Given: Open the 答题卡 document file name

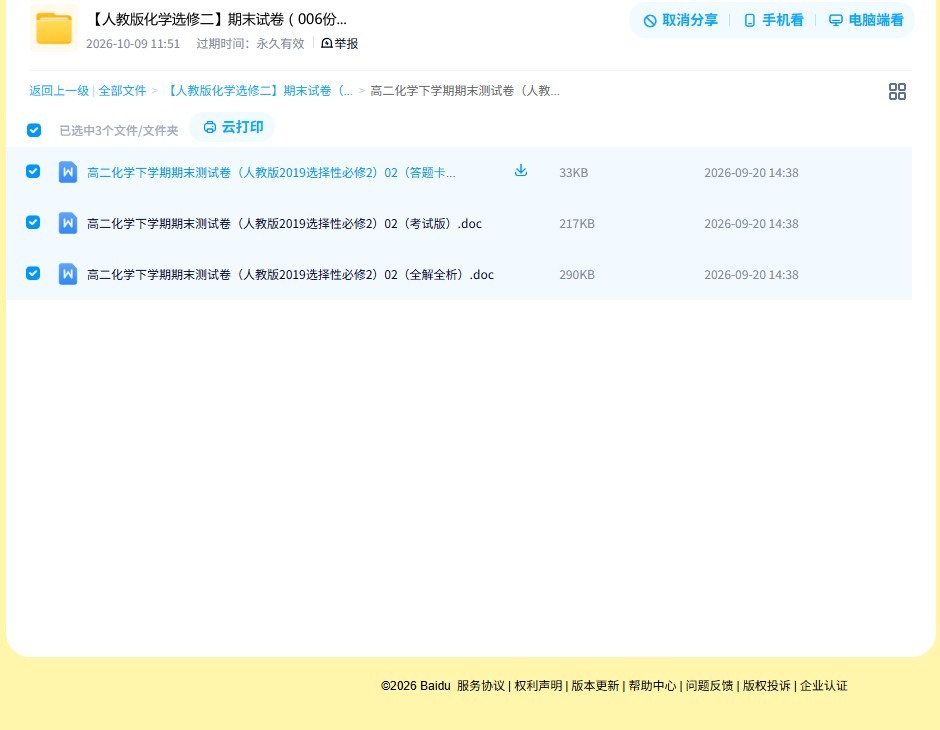Looking at the screenshot, I should point(271,173).
